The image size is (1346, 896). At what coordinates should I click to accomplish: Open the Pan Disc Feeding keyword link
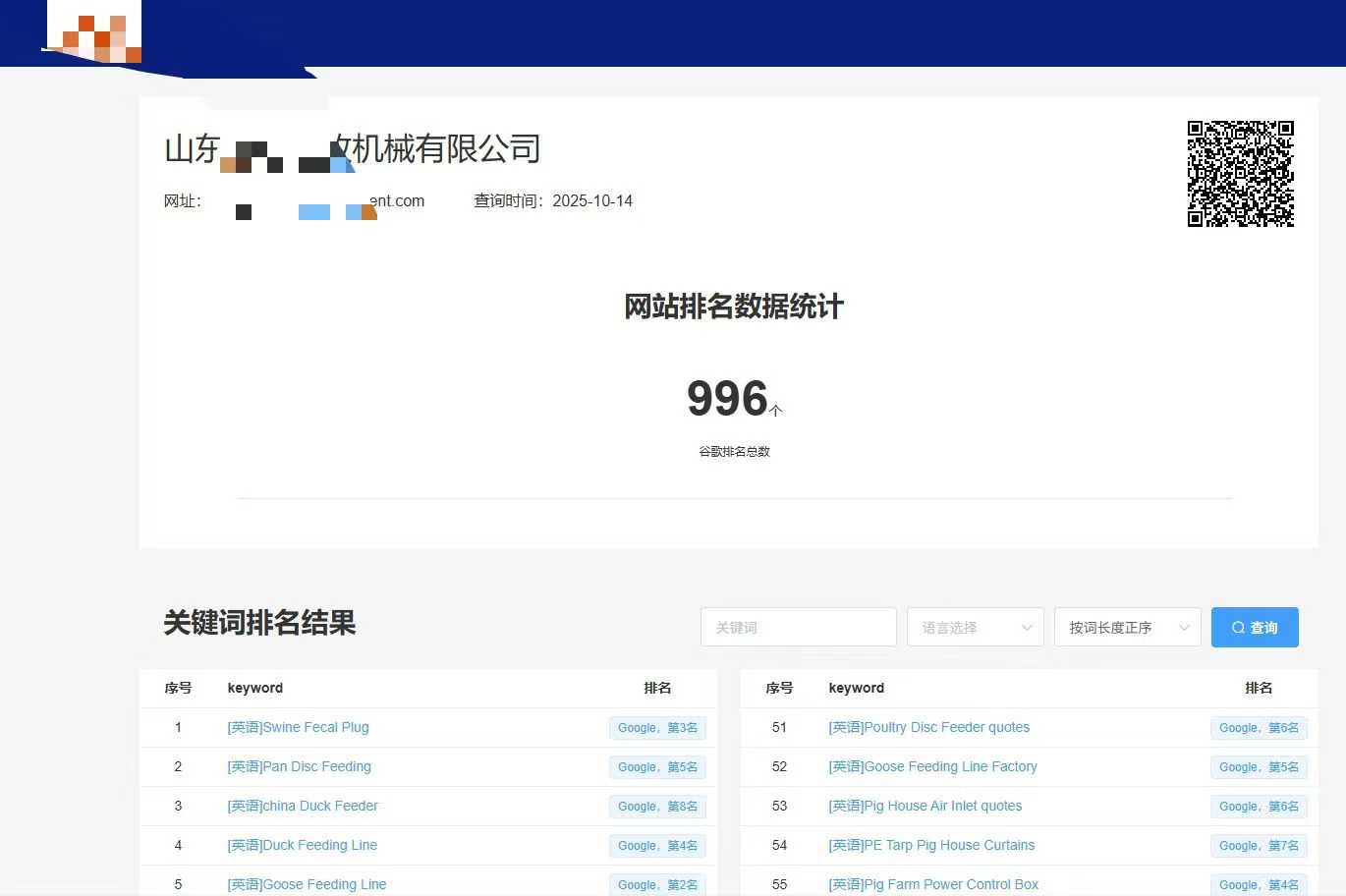tap(299, 767)
